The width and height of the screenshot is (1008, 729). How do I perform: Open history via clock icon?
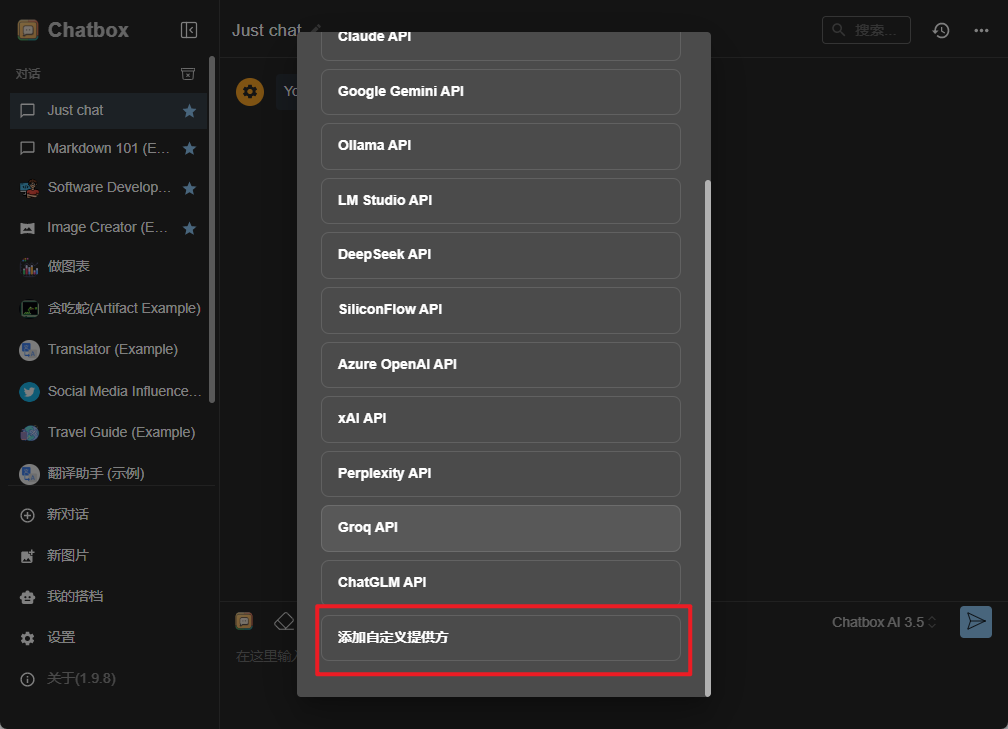click(x=941, y=30)
